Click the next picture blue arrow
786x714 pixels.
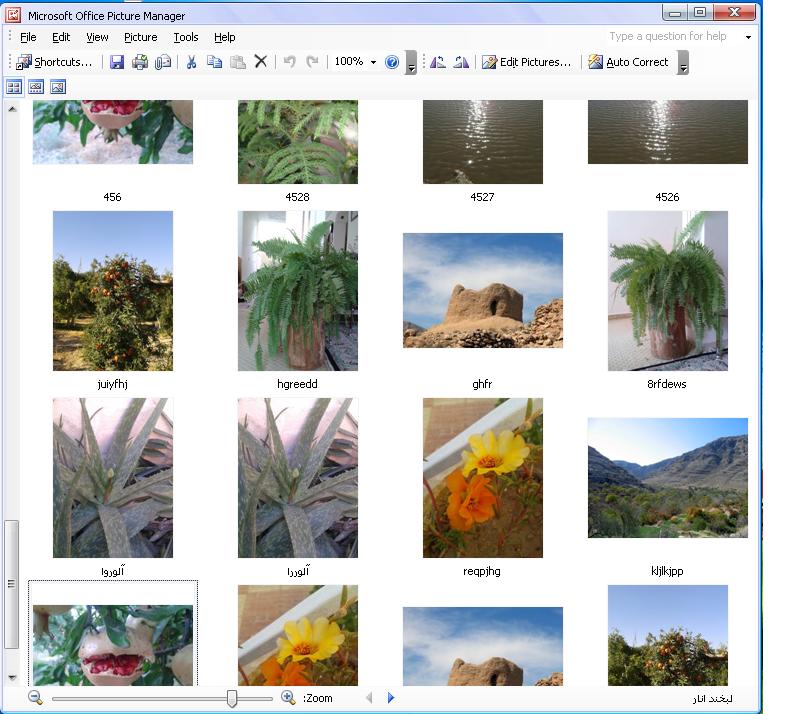[391, 697]
